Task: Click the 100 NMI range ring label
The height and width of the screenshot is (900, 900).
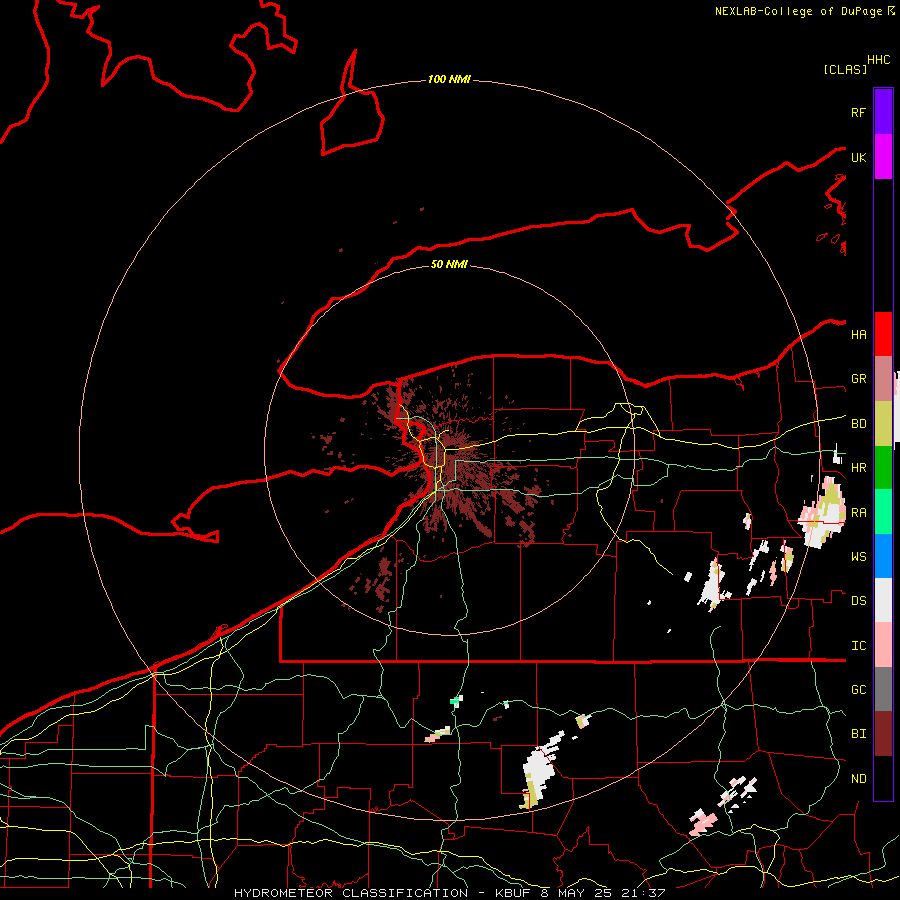Action: [449, 79]
